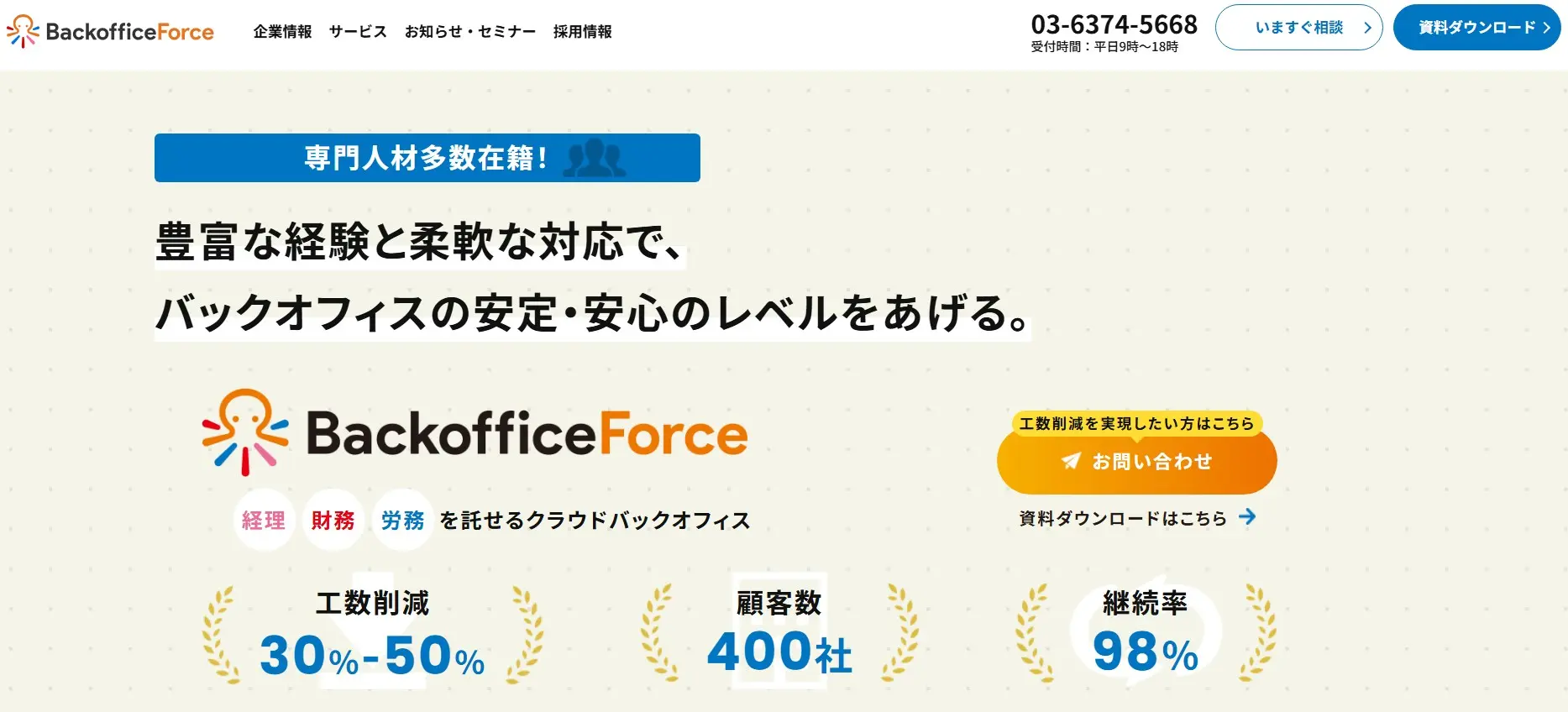Image resolution: width=1568 pixels, height=712 pixels.
Task: Open the お知らせ・セミナー menu
Action: (x=469, y=32)
